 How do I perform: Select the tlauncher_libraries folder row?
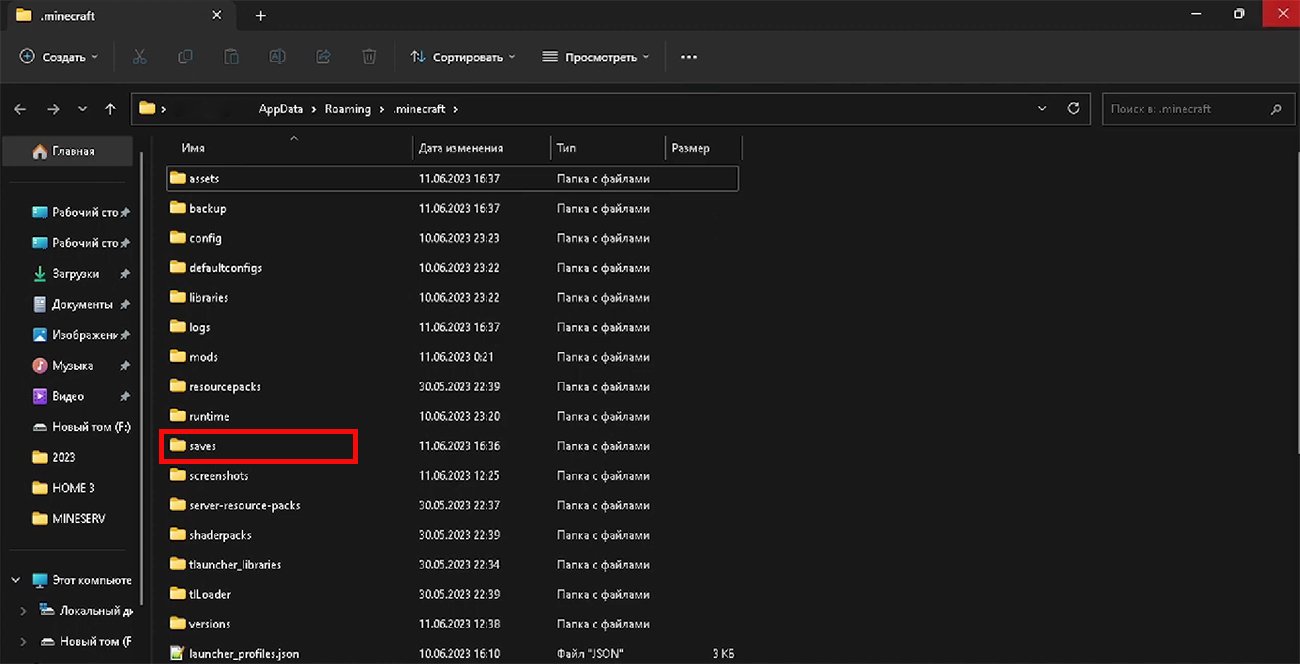click(452, 564)
